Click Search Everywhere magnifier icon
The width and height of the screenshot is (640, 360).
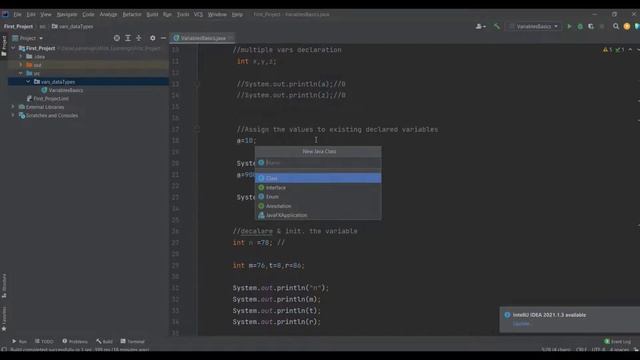[x=616, y=27]
